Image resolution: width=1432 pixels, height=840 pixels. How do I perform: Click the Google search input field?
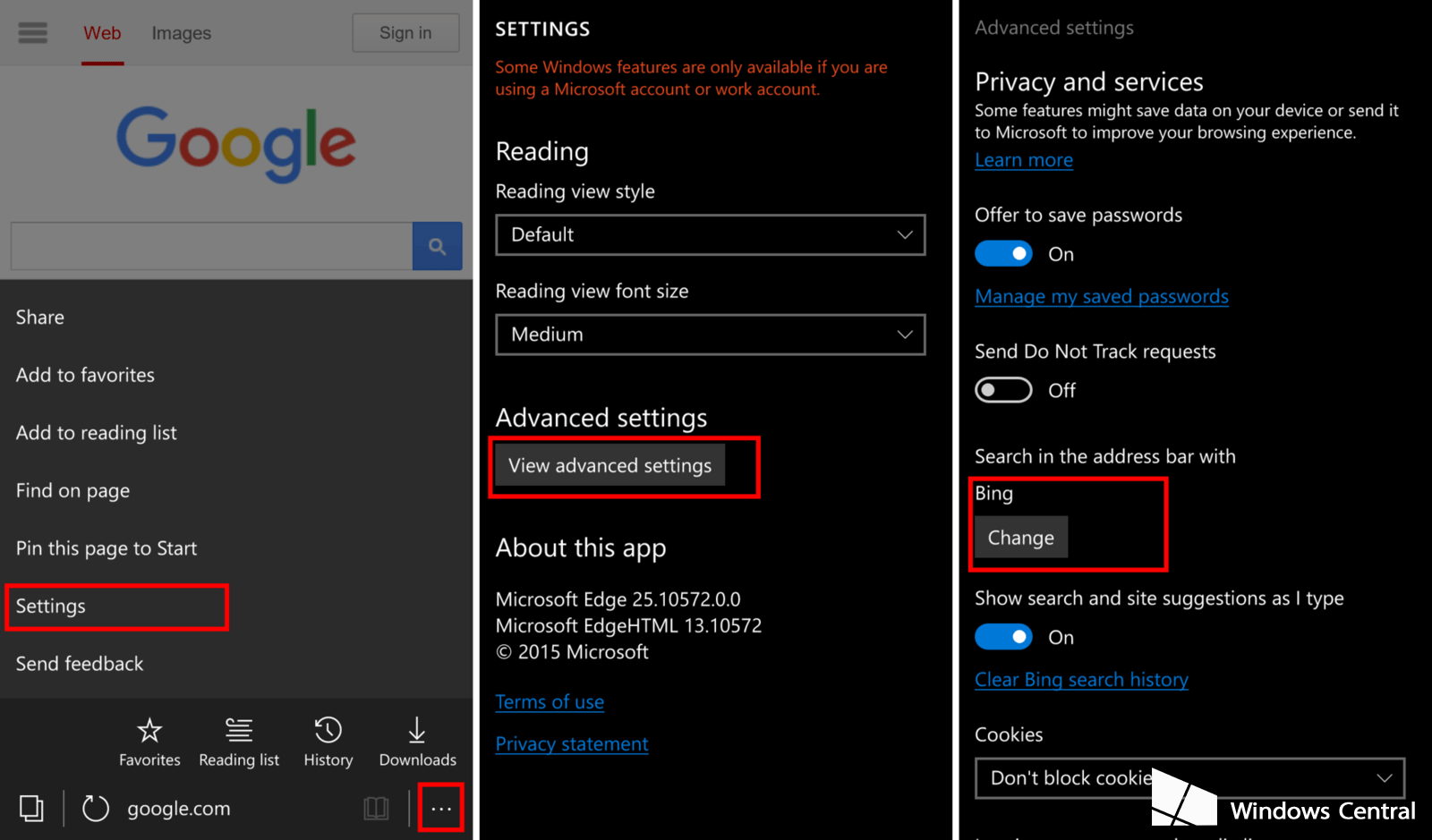(211, 246)
